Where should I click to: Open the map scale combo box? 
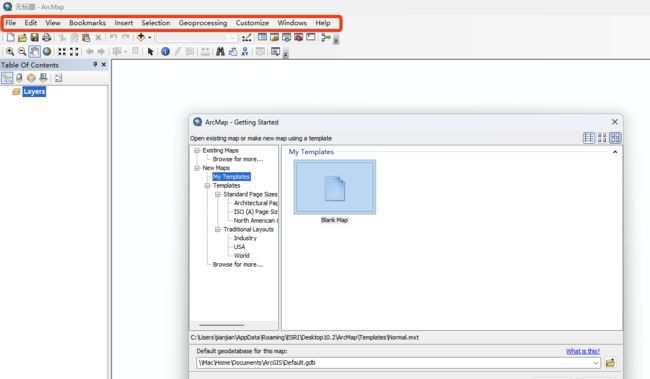click(197, 38)
